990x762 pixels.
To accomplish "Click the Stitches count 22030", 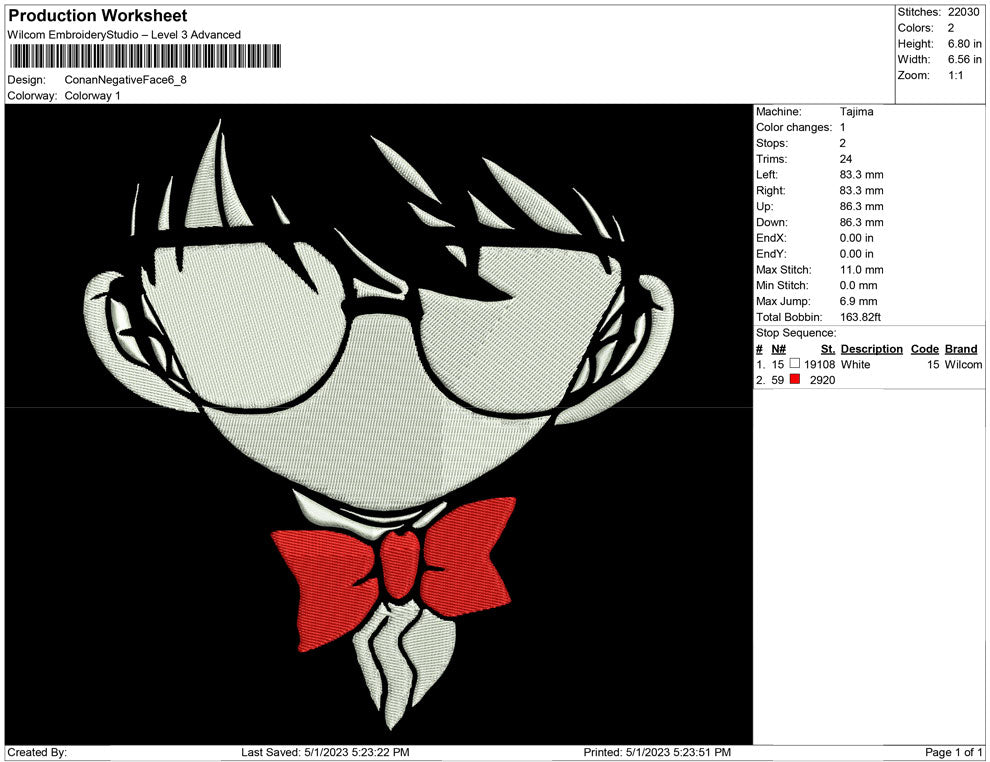I will pyautogui.click(x=961, y=13).
